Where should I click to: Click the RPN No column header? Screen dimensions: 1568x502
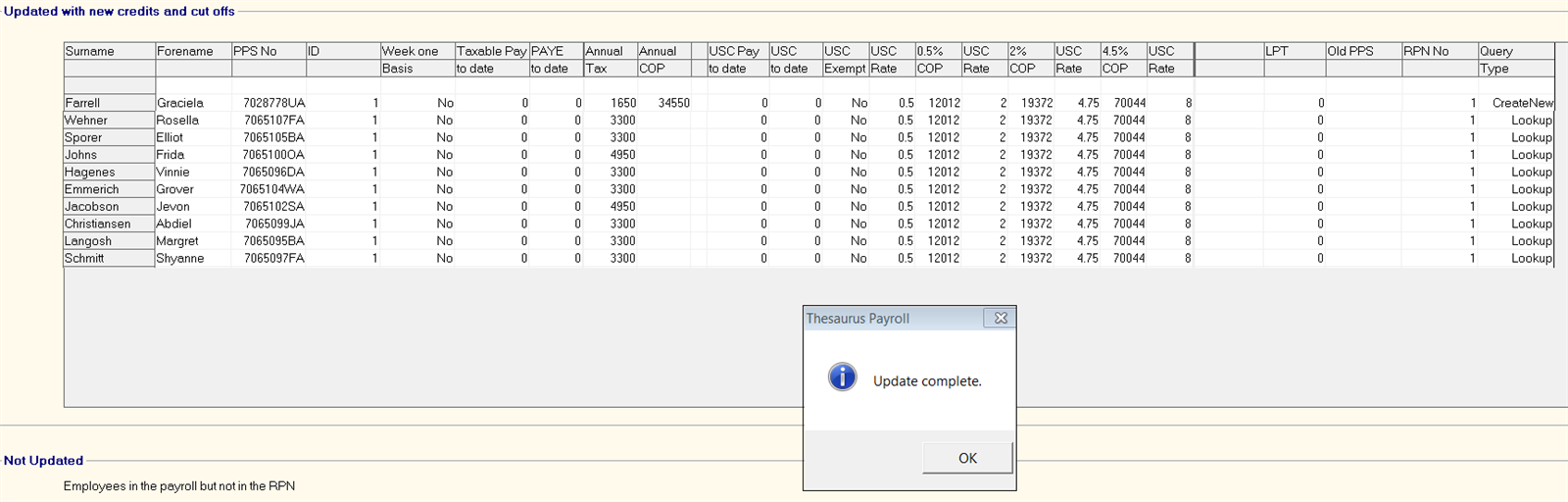point(1440,51)
